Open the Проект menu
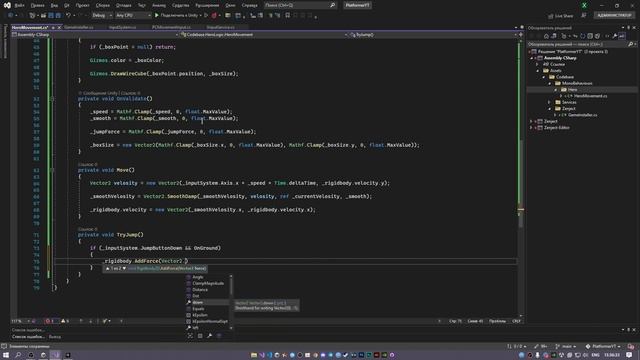640x360 pixels. [x=82, y=5]
